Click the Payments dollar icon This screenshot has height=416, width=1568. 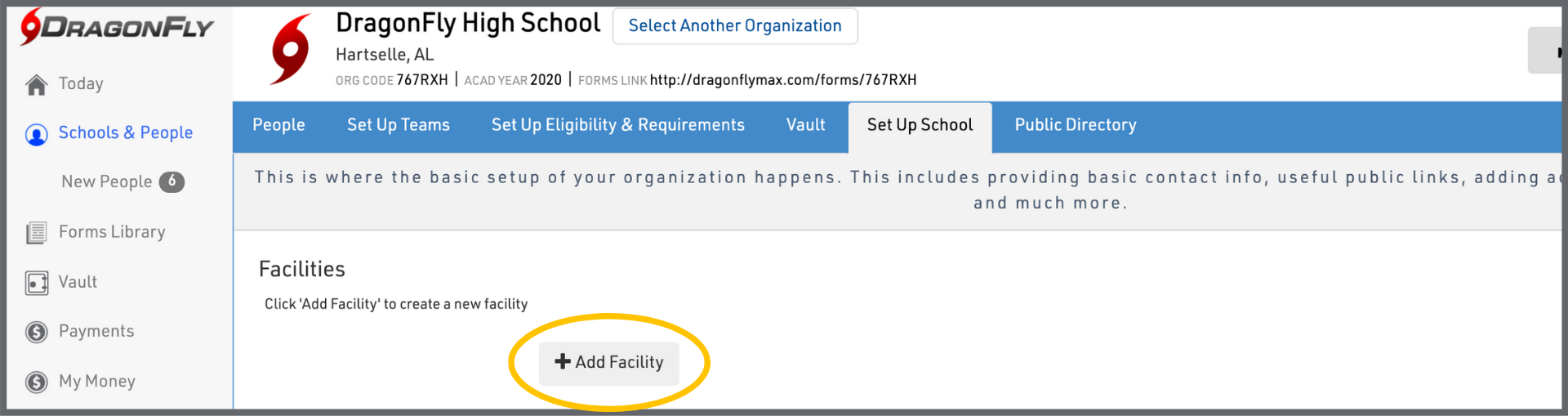(37, 332)
